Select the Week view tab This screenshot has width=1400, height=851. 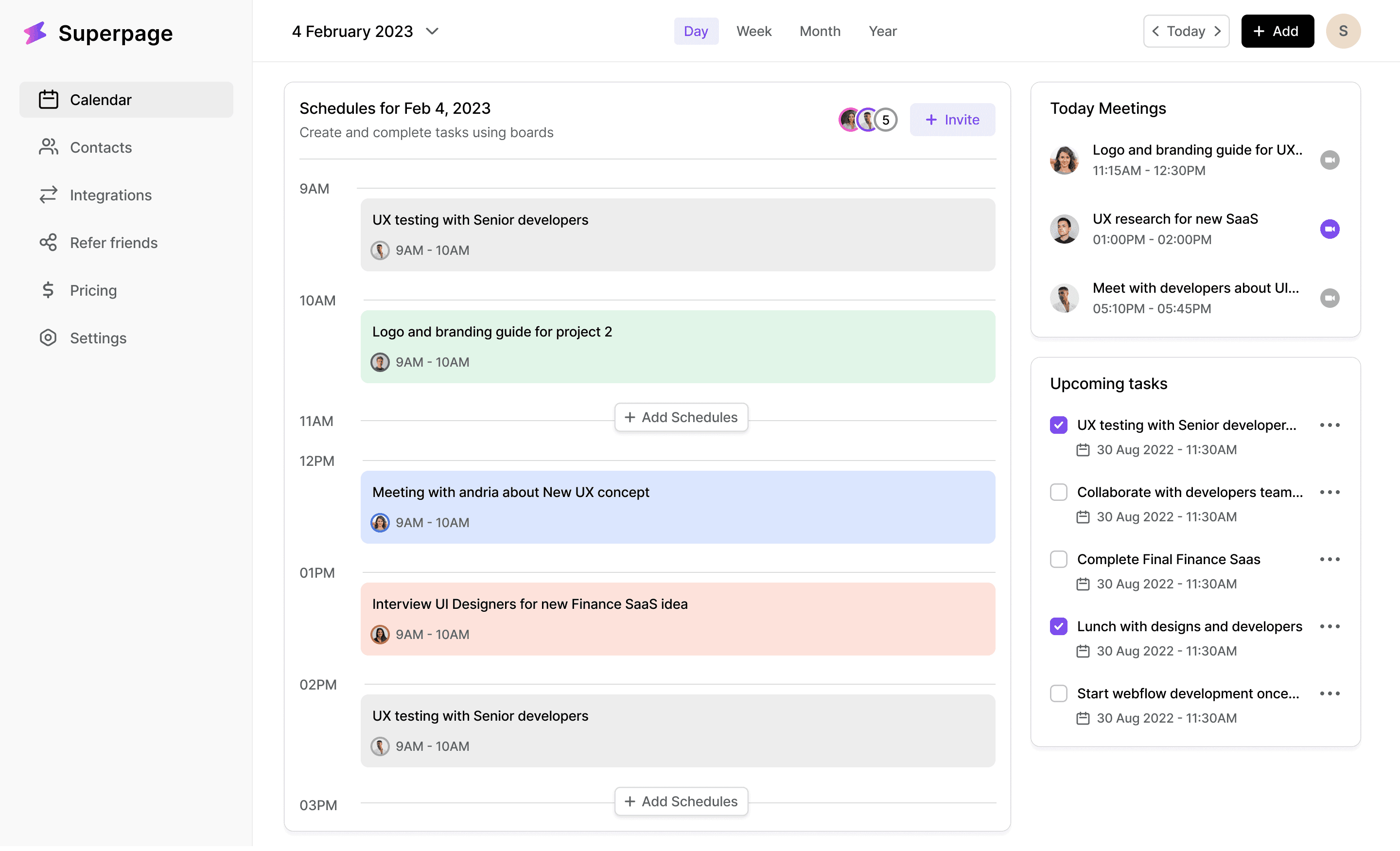[x=754, y=30]
